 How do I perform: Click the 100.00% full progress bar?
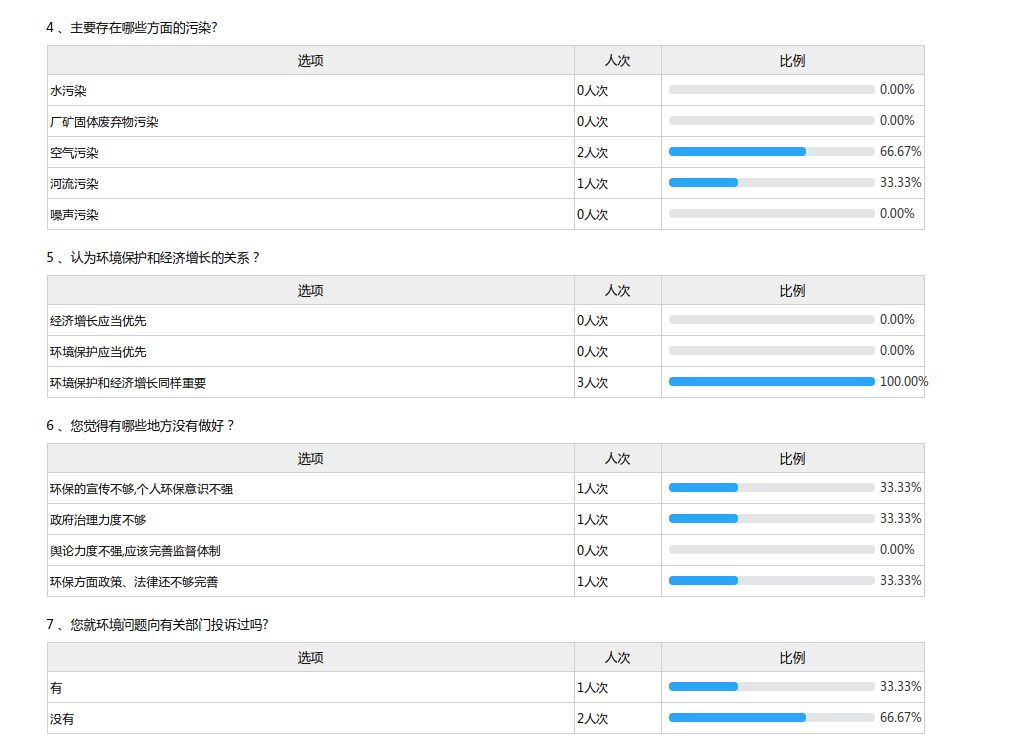pyautogui.click(x=771, y=381)
